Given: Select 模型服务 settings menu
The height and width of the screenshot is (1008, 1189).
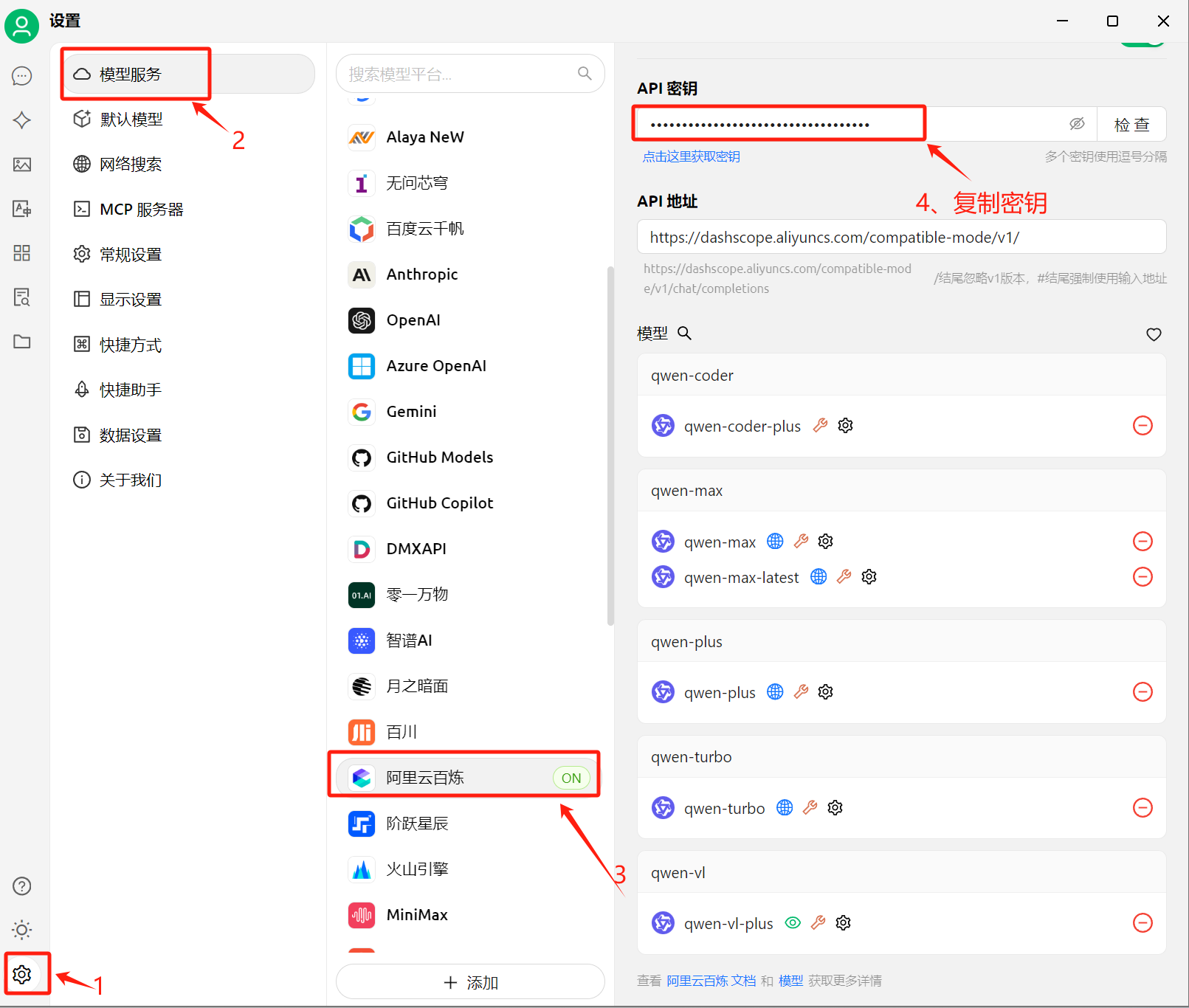Looking at the screenshot, I should [189, 74].
